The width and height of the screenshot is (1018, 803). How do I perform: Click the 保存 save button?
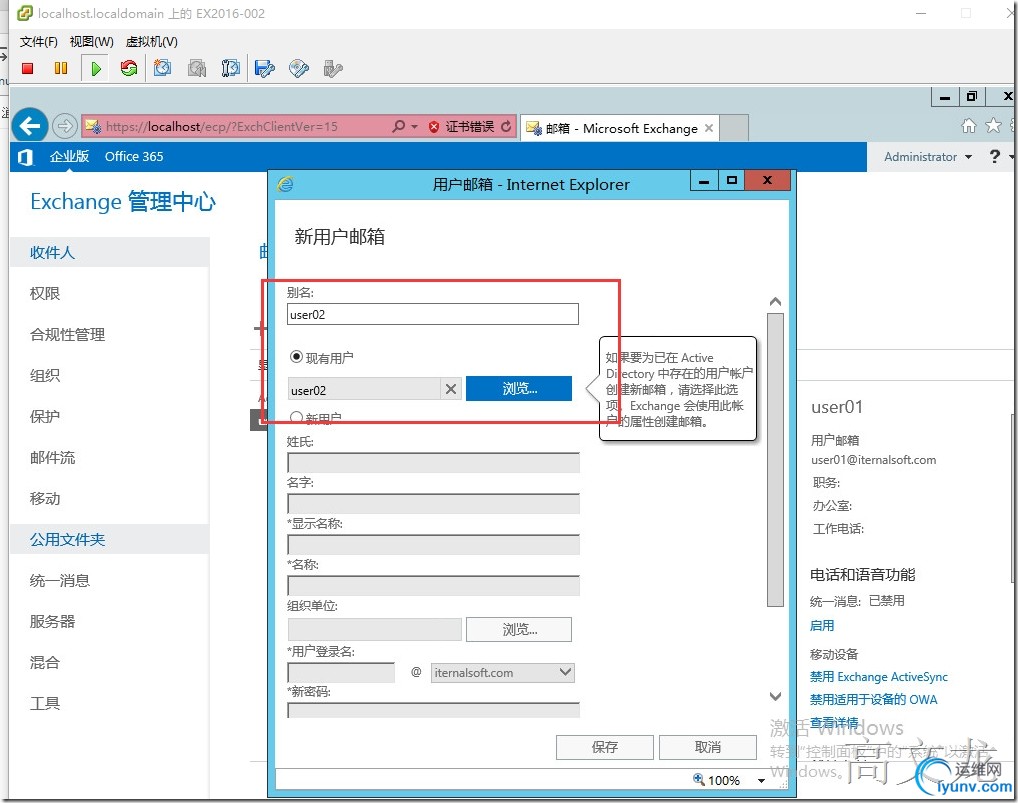[604, 747]
